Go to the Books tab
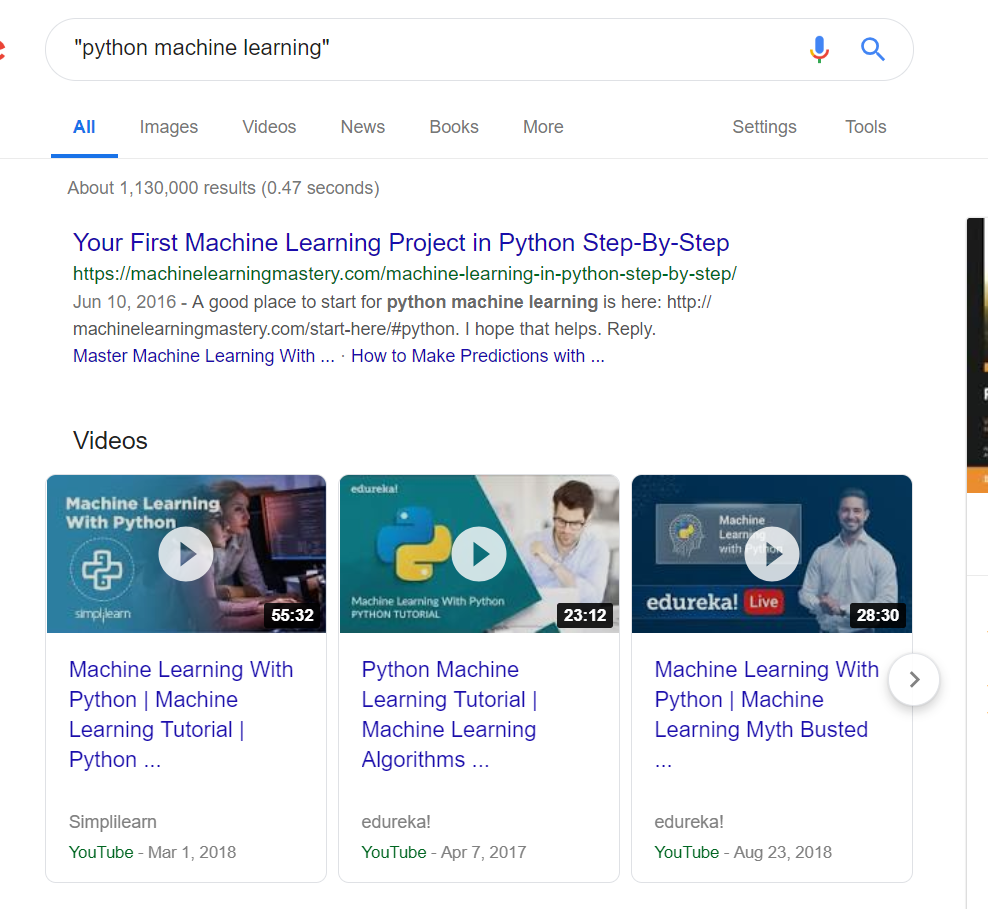 pos(454,127)
